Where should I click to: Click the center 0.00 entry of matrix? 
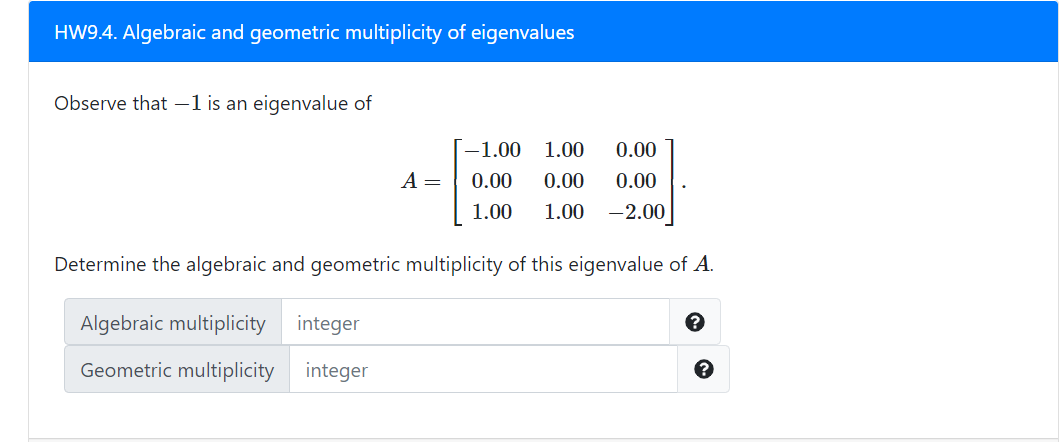[x=564, y=181]
